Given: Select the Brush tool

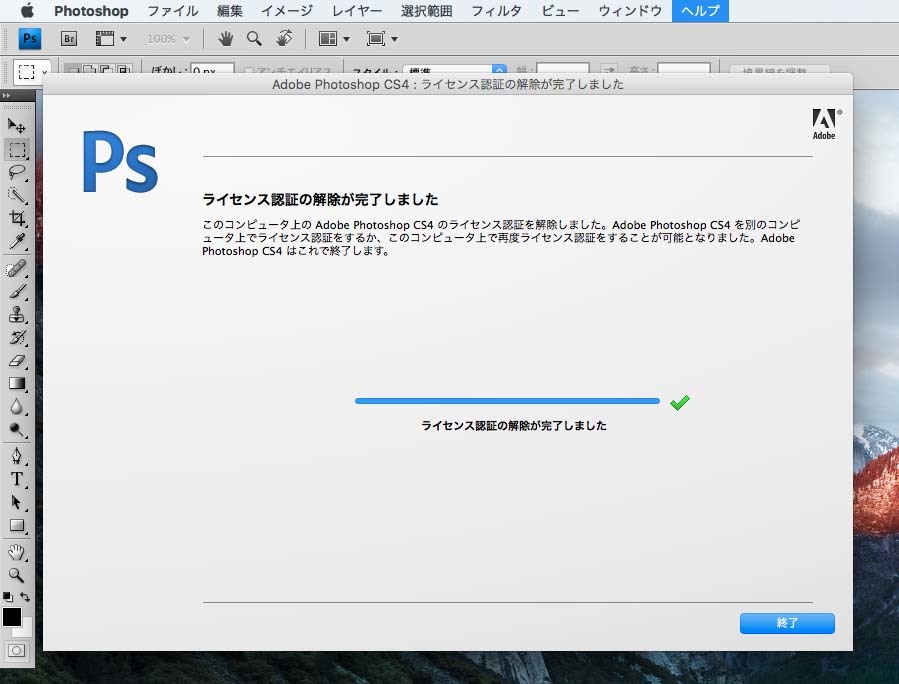Looking at the screenshot, I should tap(16, 291).
